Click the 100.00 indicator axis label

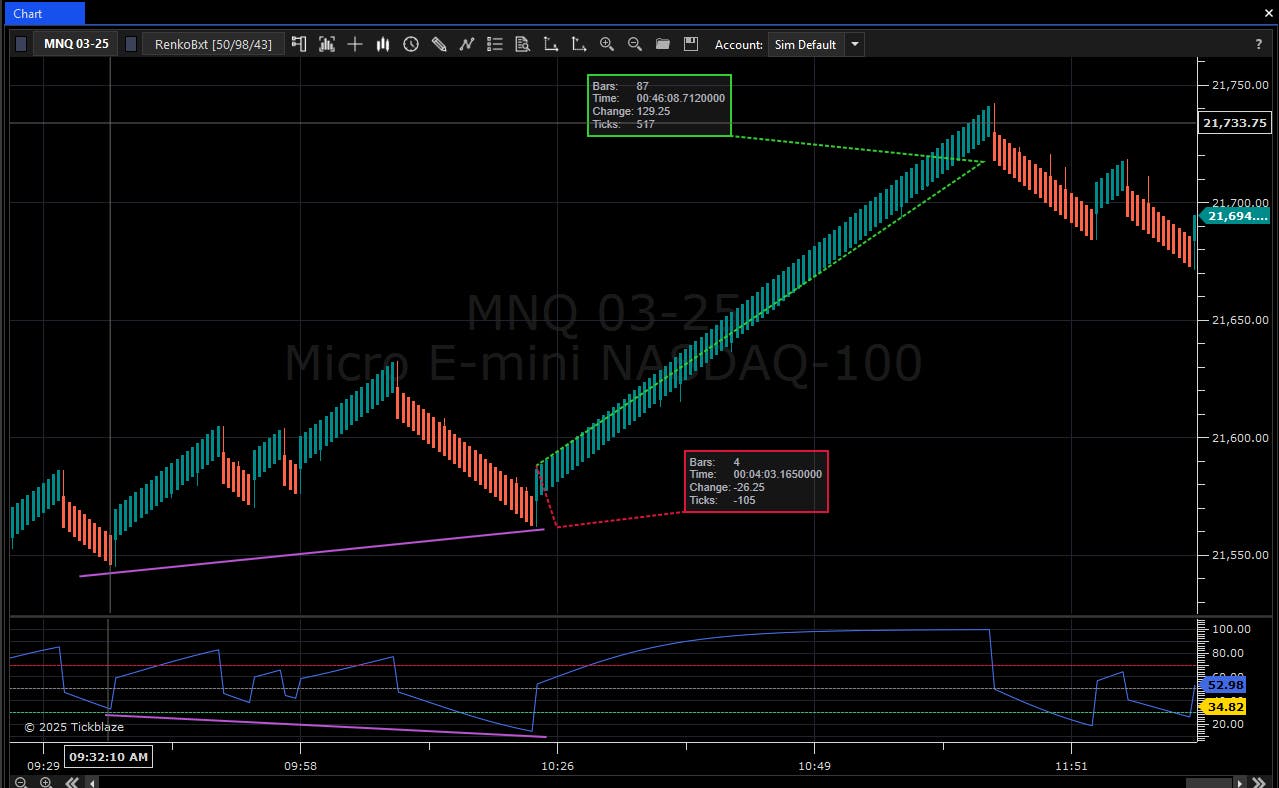click(1231, 629)
